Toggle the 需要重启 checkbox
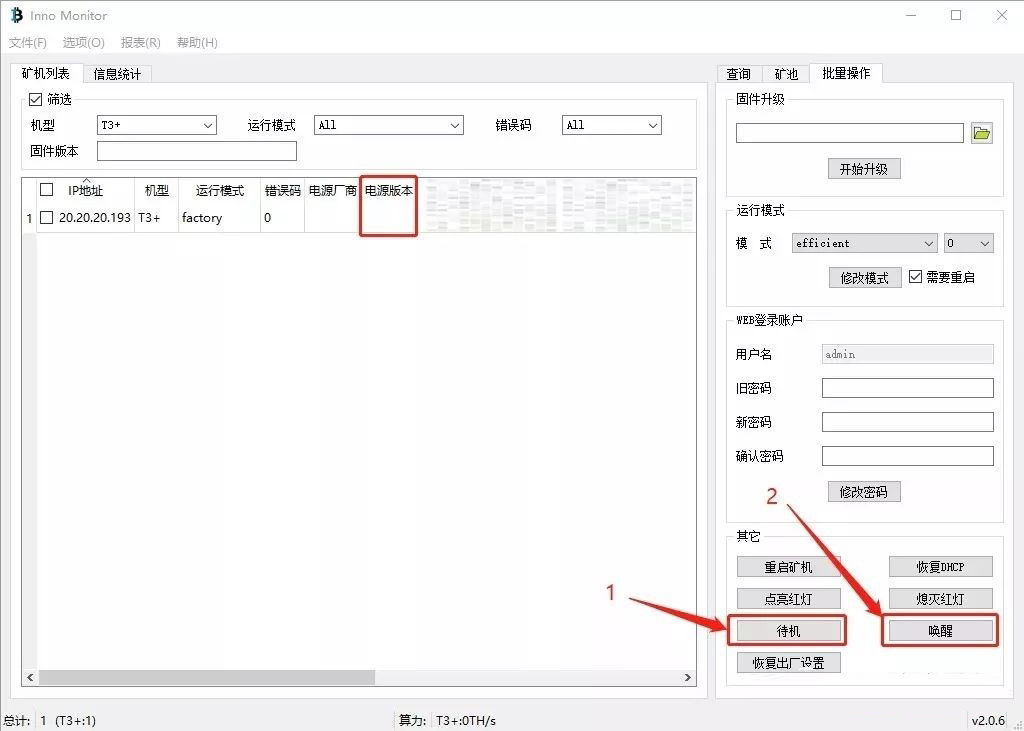The image size is (1024, 731). click(915, 277)
